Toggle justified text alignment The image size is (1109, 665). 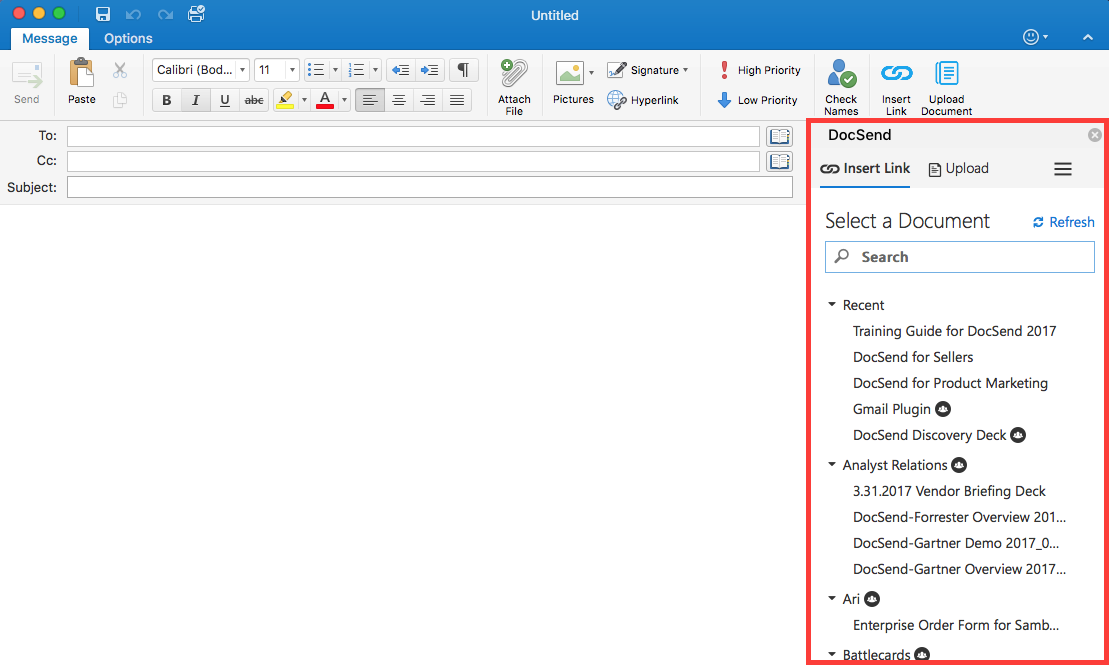pyautogui.click(x=457, y=100)
